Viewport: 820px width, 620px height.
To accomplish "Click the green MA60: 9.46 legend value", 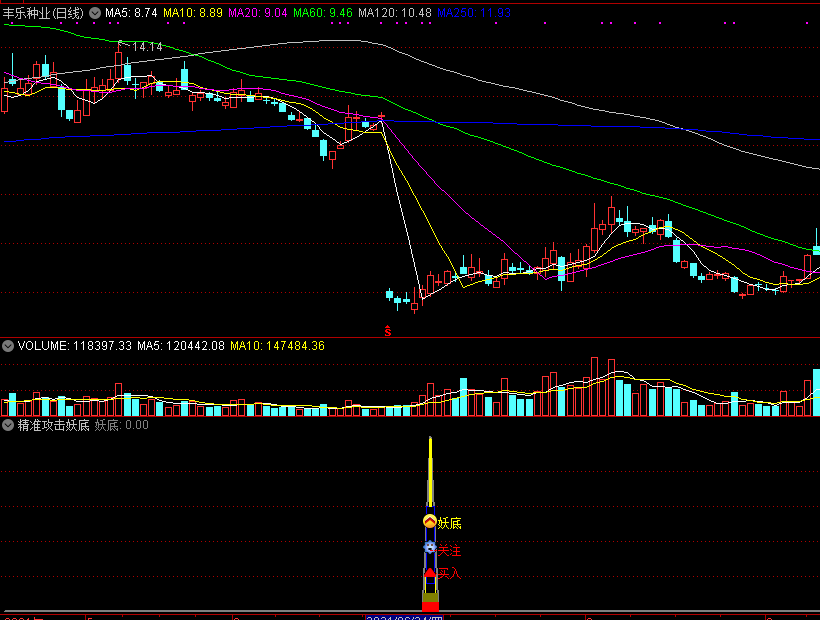I will 323,13.
